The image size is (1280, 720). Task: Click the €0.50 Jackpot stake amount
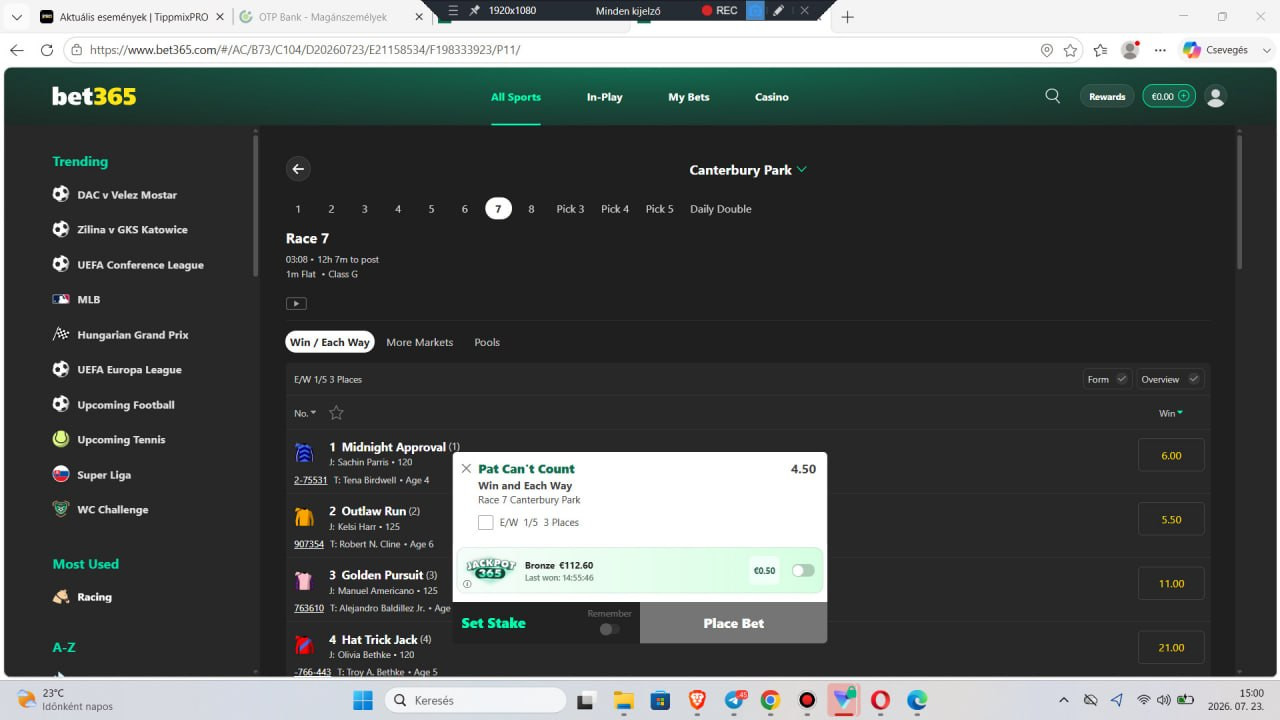point(764,570)
